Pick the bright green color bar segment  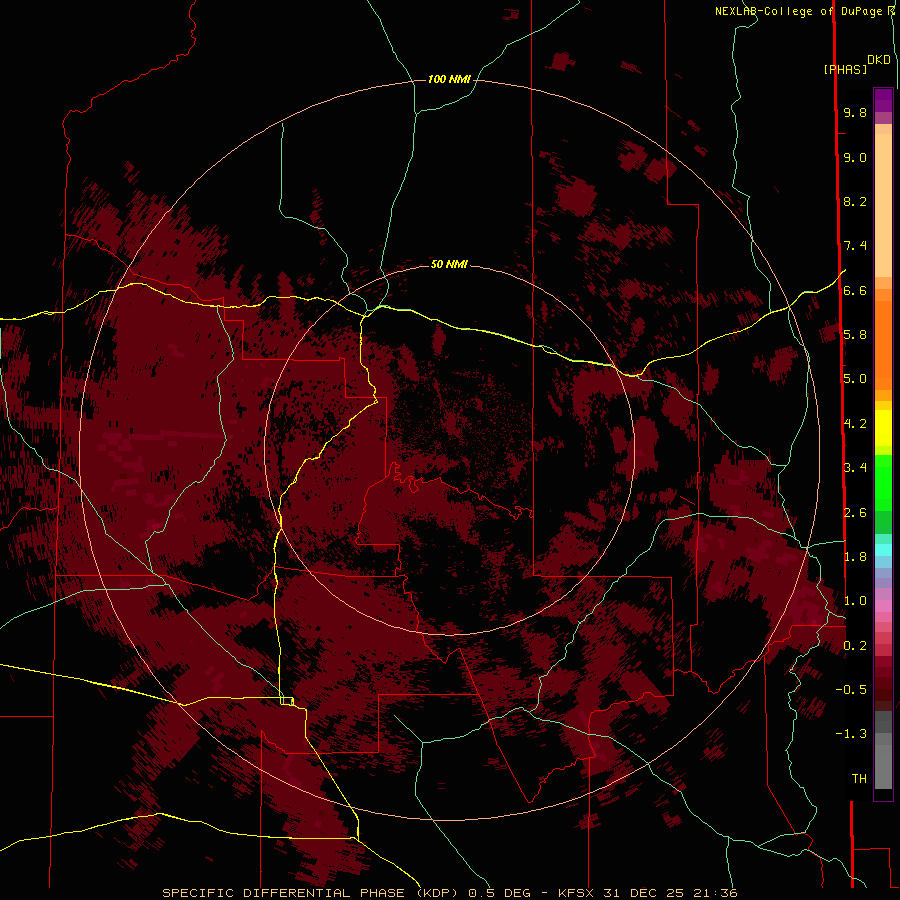click(x=883, y=483)
